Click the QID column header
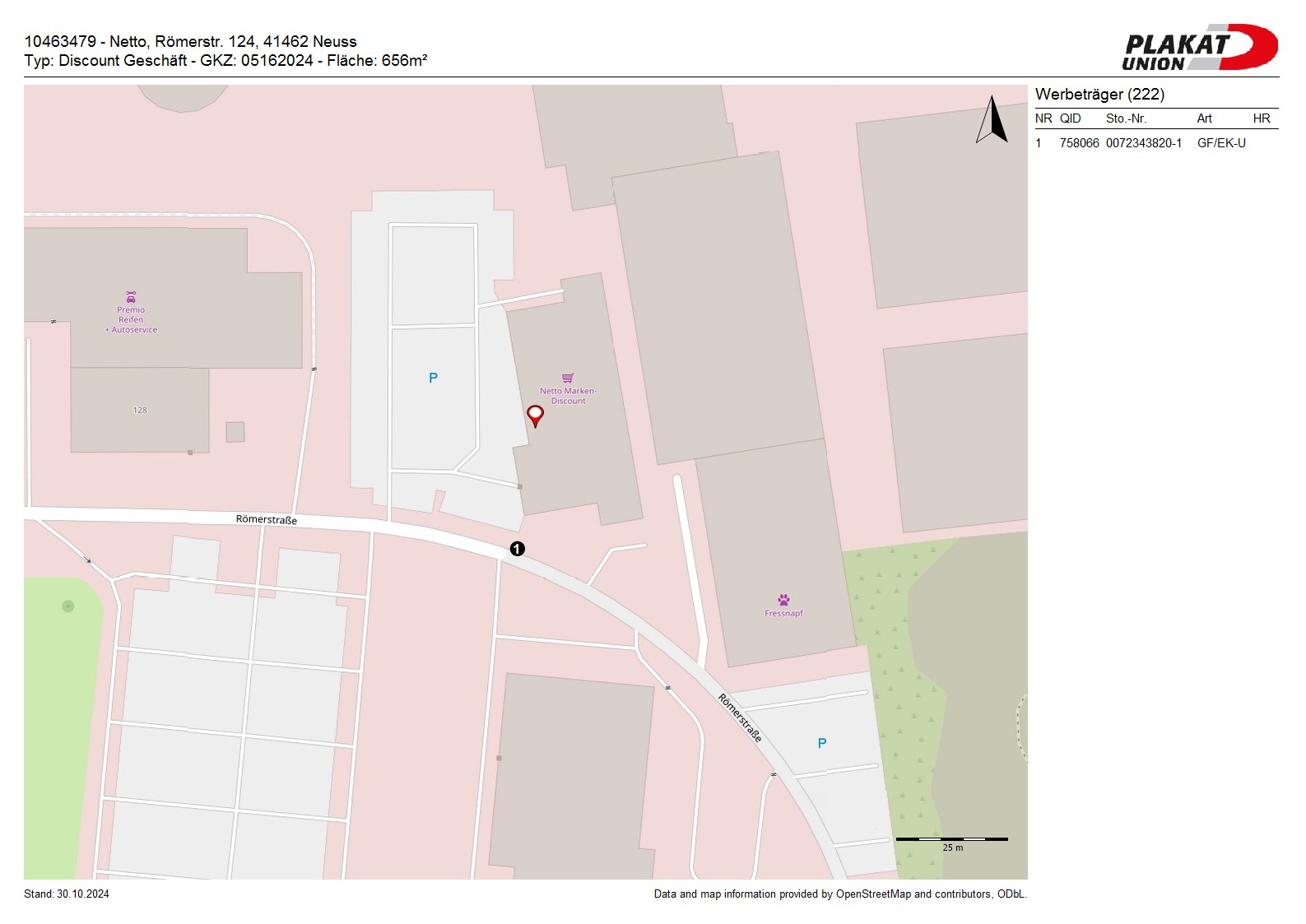Screen dimensions: 1306x924 coord(1070,118)
